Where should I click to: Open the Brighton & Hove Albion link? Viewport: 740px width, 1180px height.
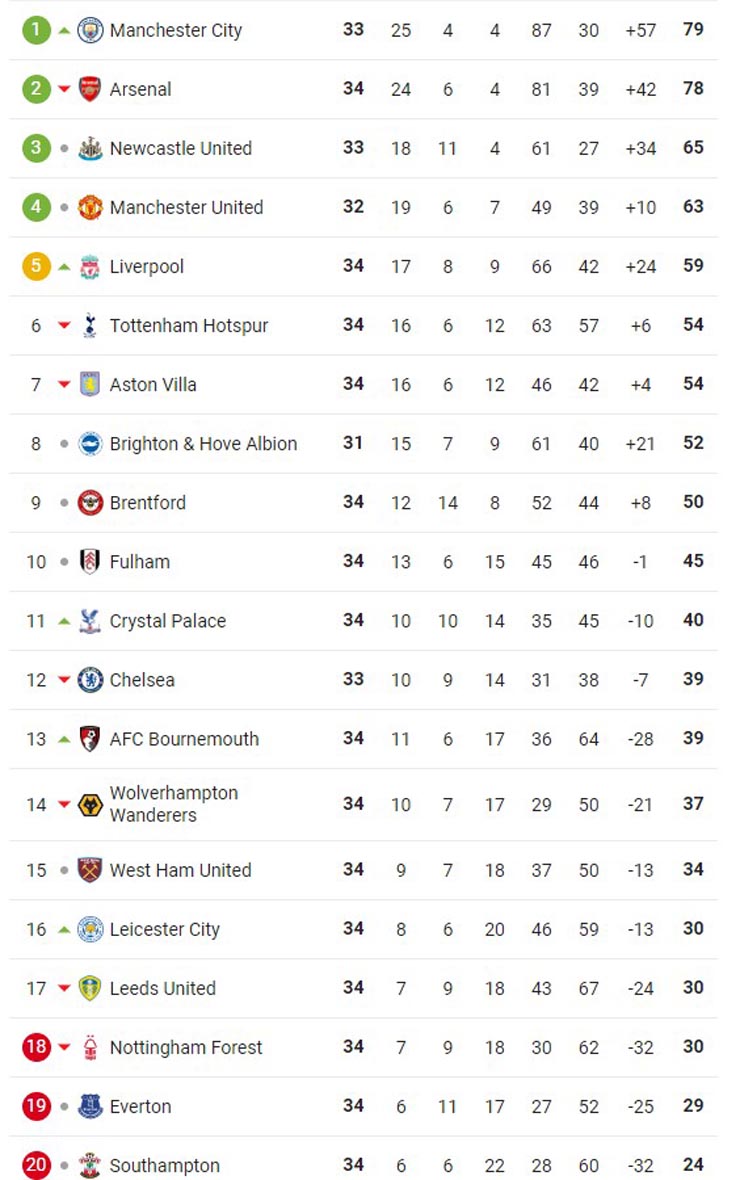(x=203, y=444)
